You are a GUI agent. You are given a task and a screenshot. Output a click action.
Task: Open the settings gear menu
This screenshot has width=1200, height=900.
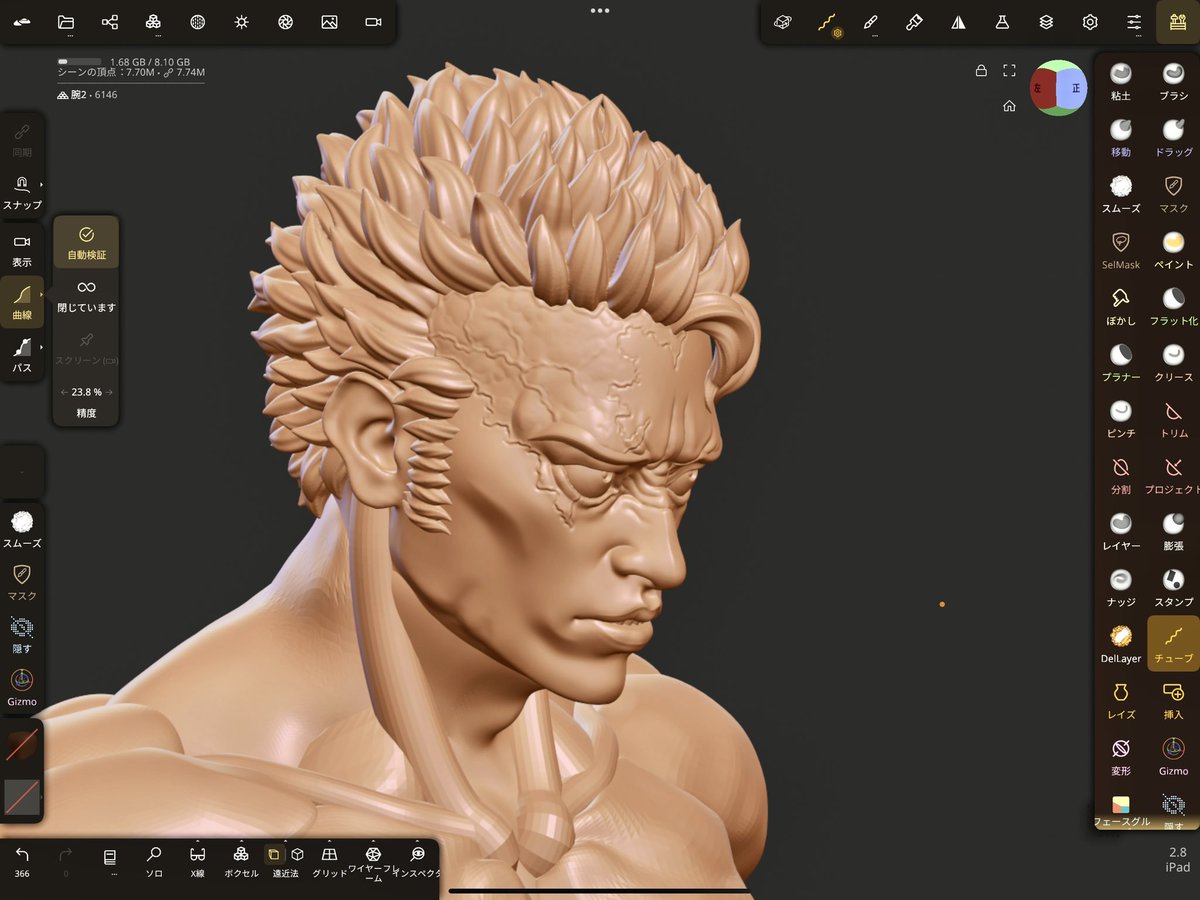(x=1090, y=22)
